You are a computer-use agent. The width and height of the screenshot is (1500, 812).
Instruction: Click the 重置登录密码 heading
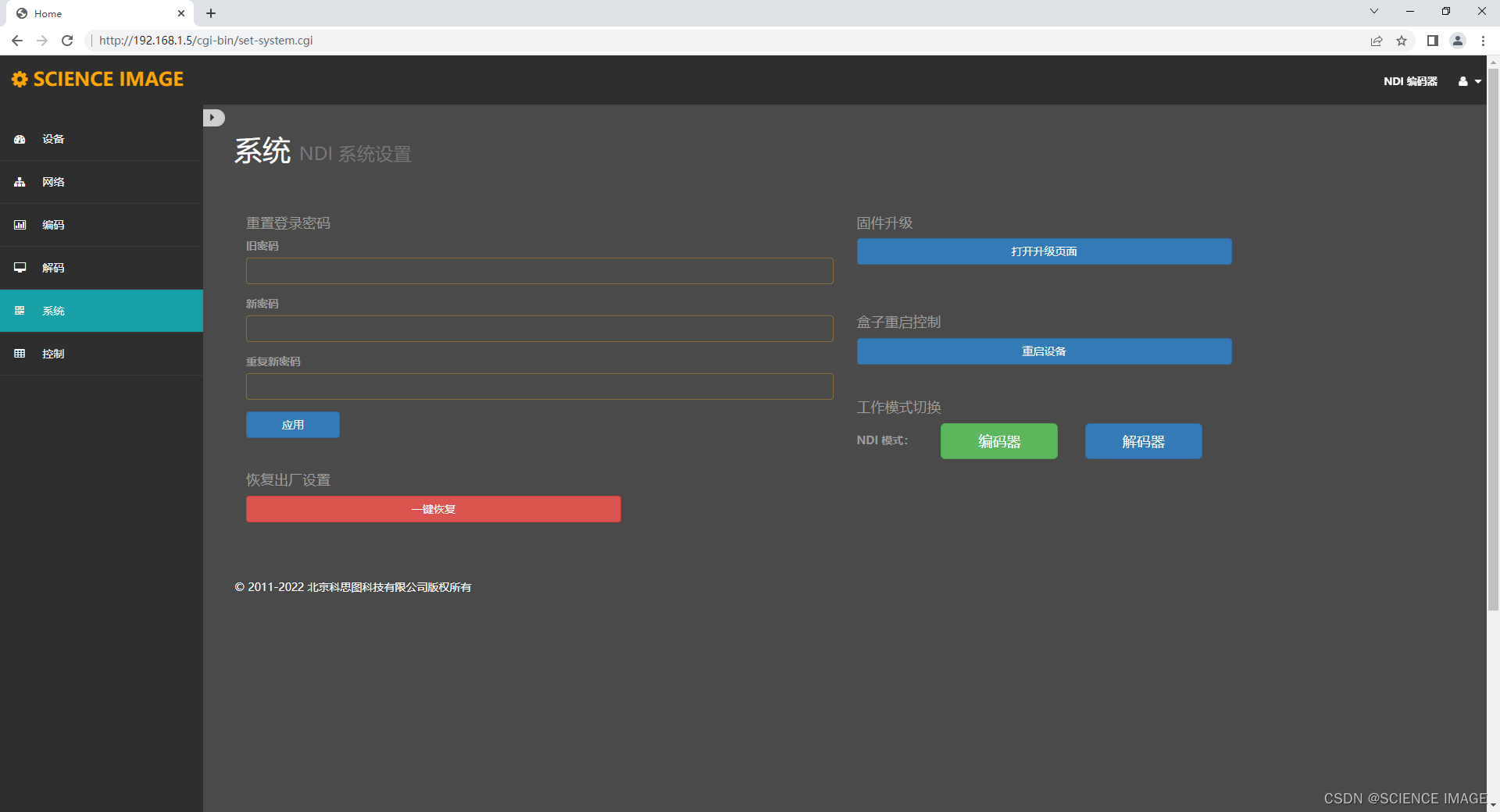(x=288, y=223)
